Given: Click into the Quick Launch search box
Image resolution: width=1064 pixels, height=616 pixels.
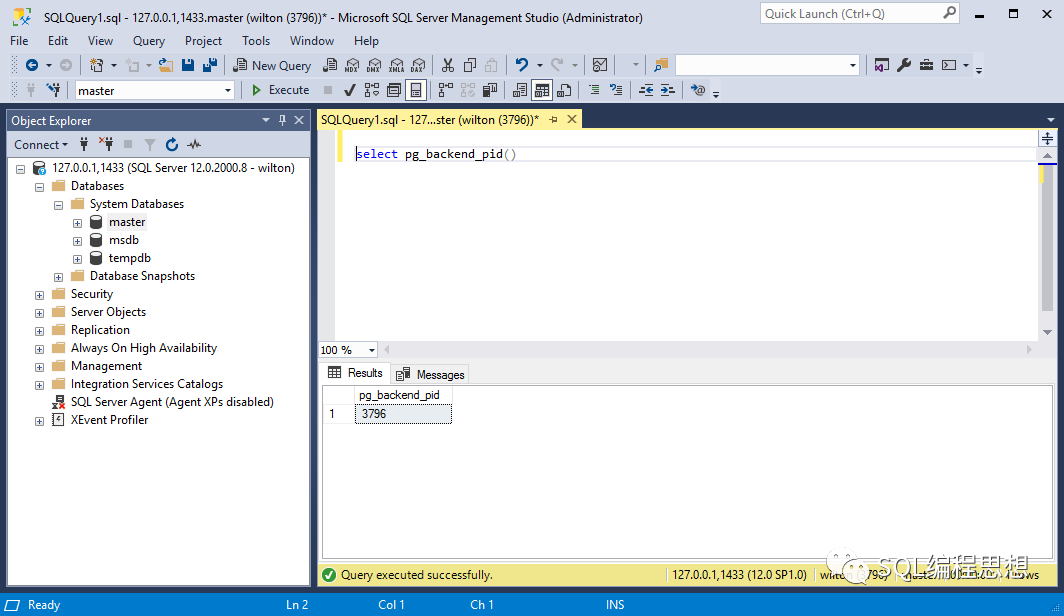Looking at the screenshot, I should 850,14.
